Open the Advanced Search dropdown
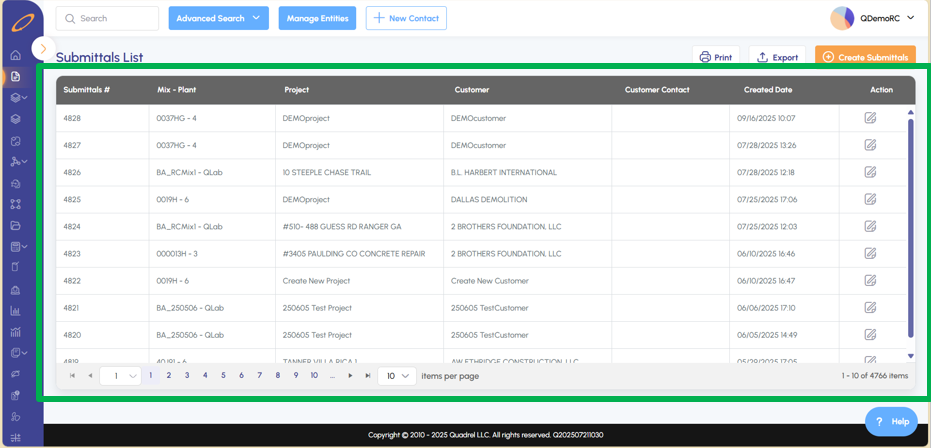The height and width of the screenshot is (448, 931). pos(218,18)
